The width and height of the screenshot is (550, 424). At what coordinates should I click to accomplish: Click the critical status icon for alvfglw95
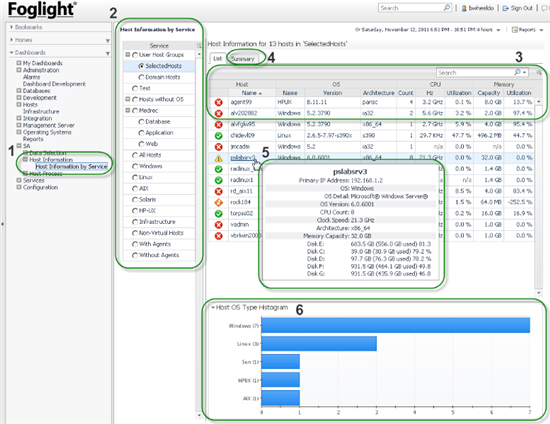point(219,124)
